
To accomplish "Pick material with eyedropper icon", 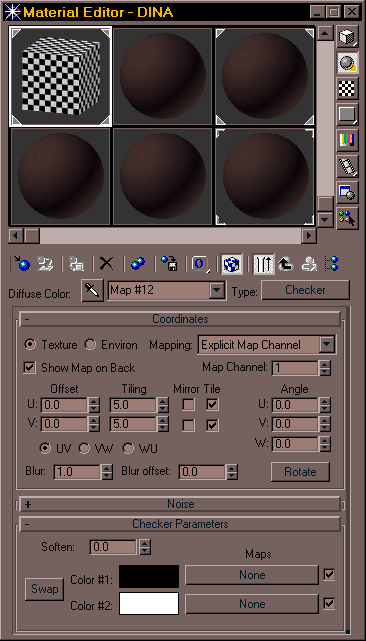I will [x=92, y=291].
